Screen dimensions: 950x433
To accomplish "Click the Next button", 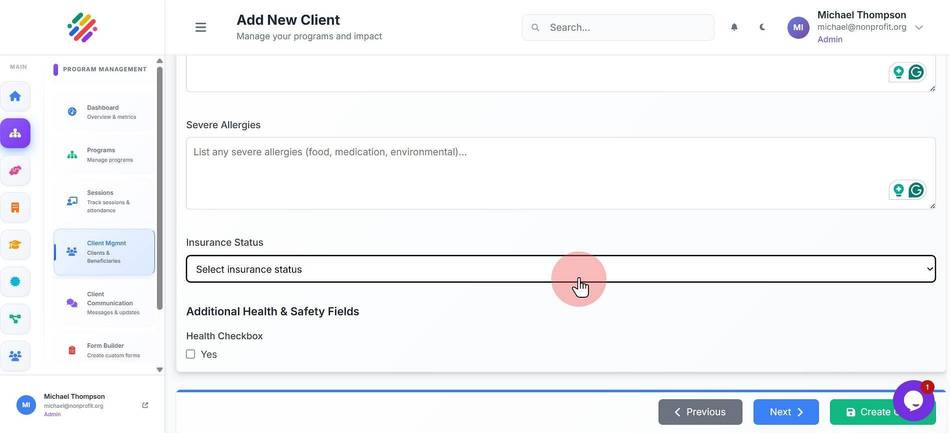I will (x=786, y=412).
